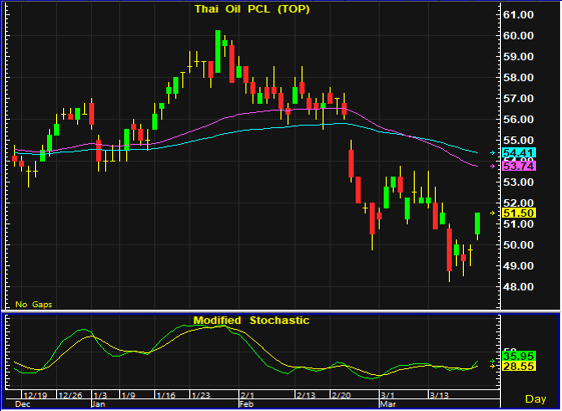Click the 1/23 date label
Image resolution: width=562 pixels, height=411 pixels.
(201, 395)
